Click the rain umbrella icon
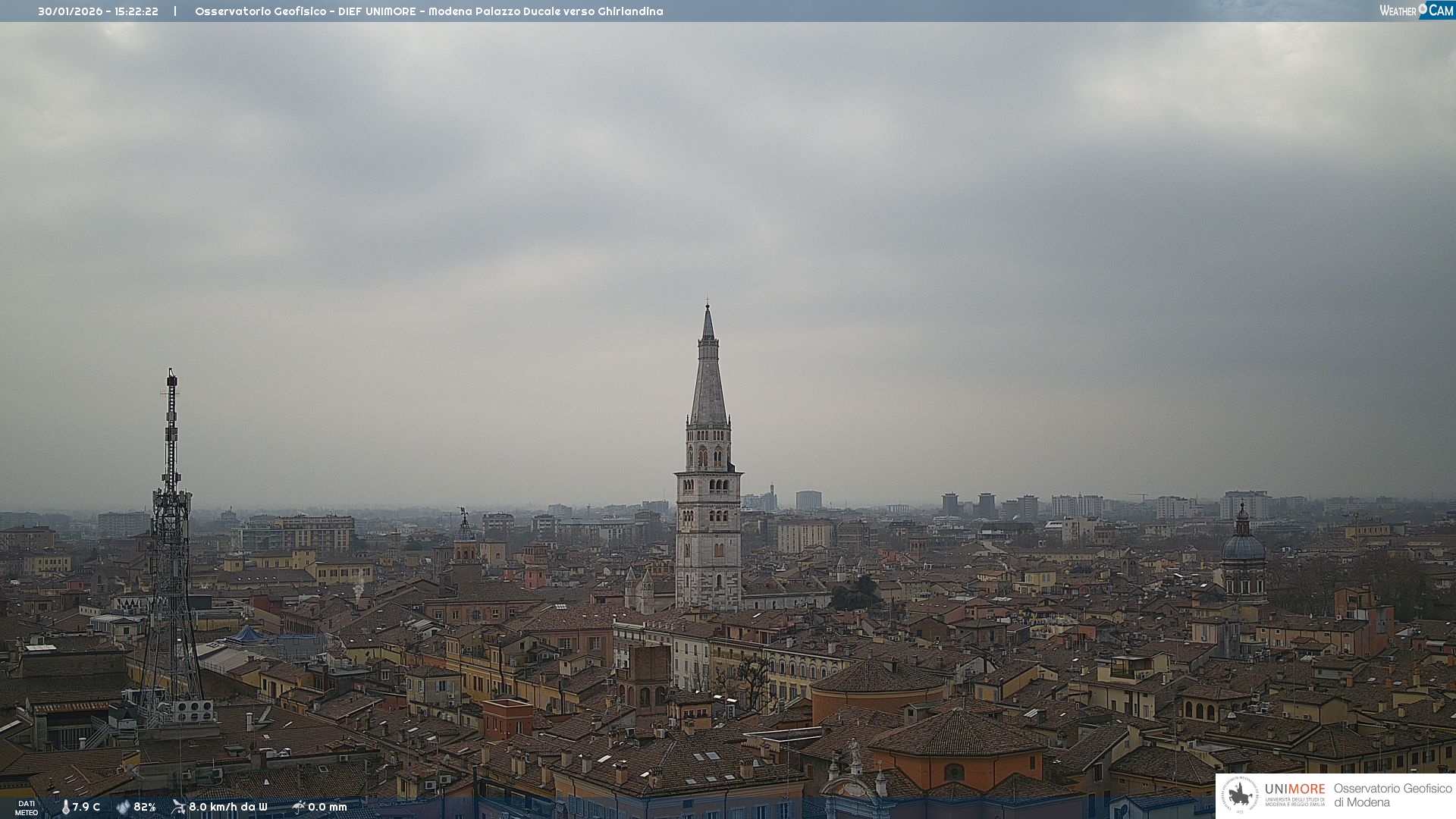Image resolution: width=1456 pixels, height=819 pixels. 299,807
